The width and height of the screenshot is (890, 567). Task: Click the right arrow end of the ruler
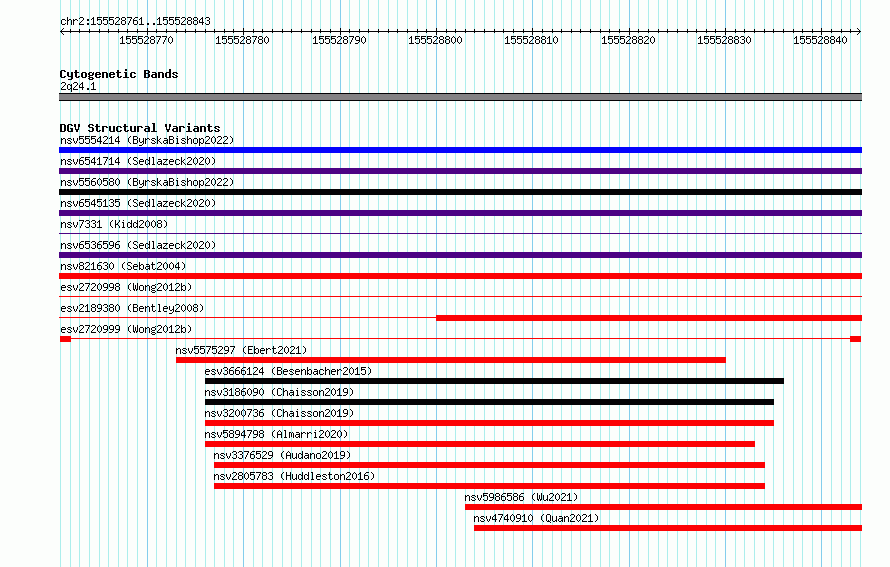(859, 32)
